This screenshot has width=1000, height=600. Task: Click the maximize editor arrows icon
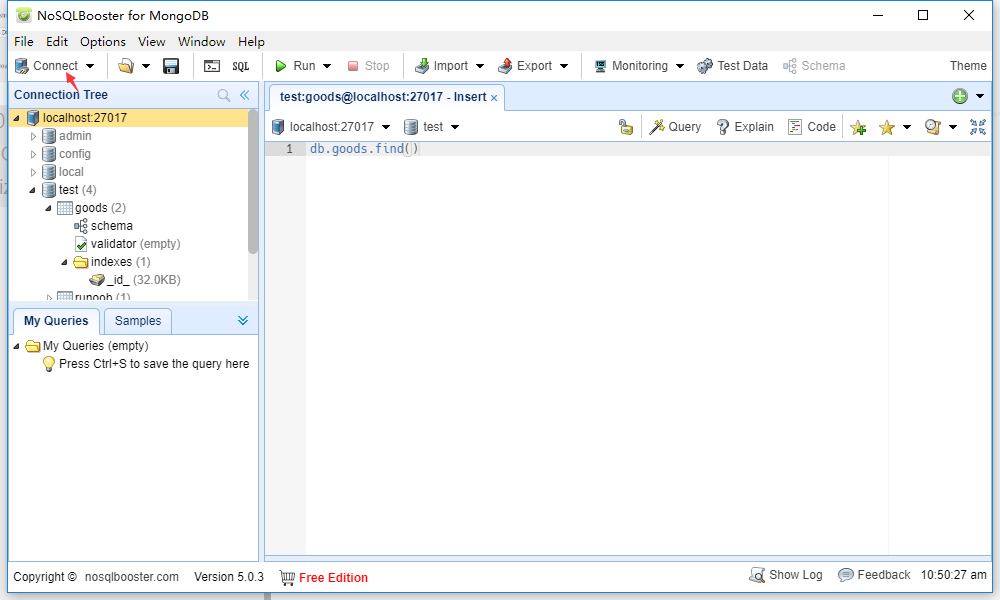point(977,126)
